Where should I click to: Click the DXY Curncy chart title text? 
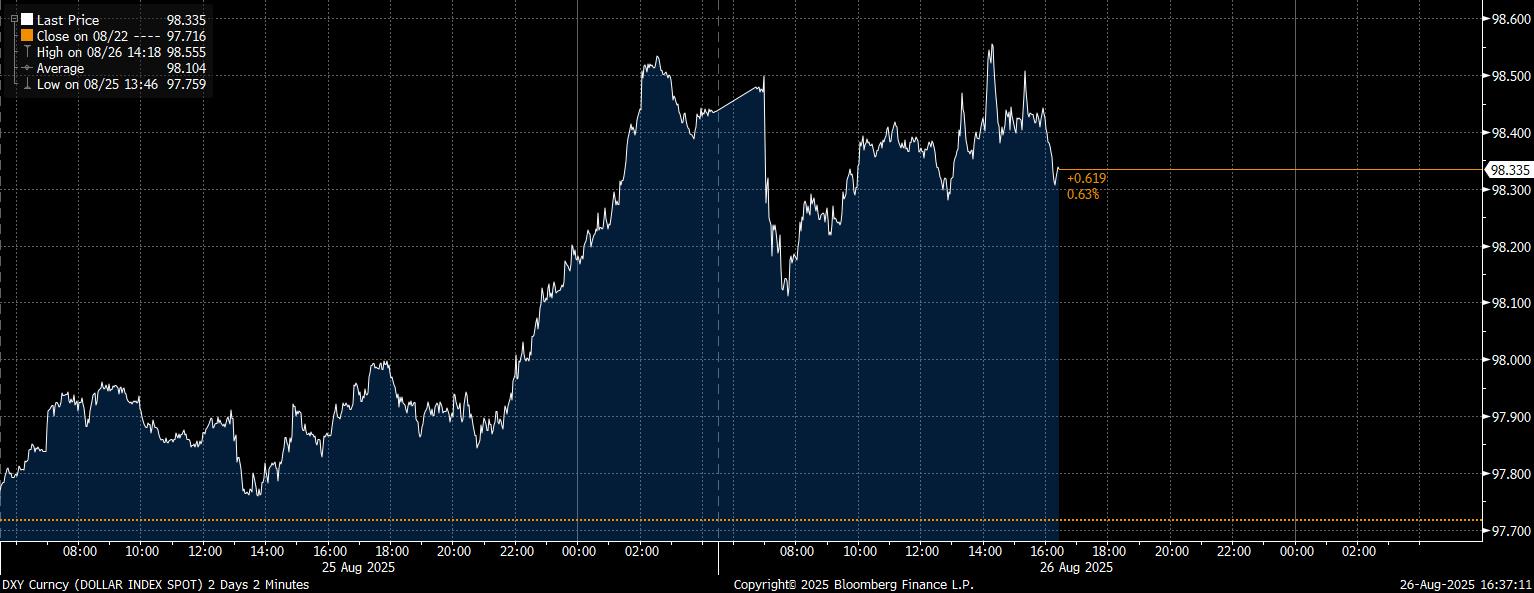[155, 584]
